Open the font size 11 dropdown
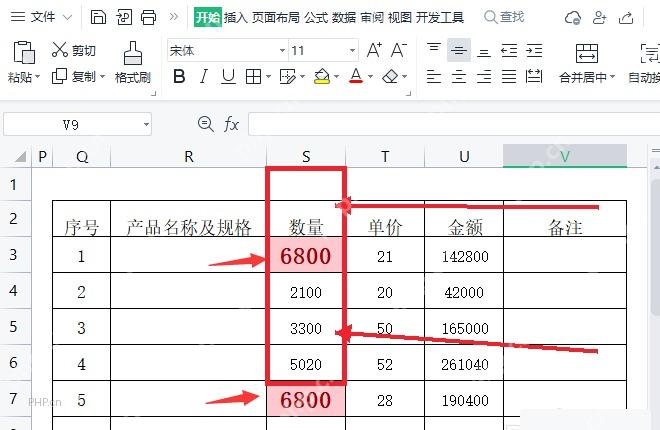Image resolution: width=660 pixels, height=430 pixels. click(352, 50)
